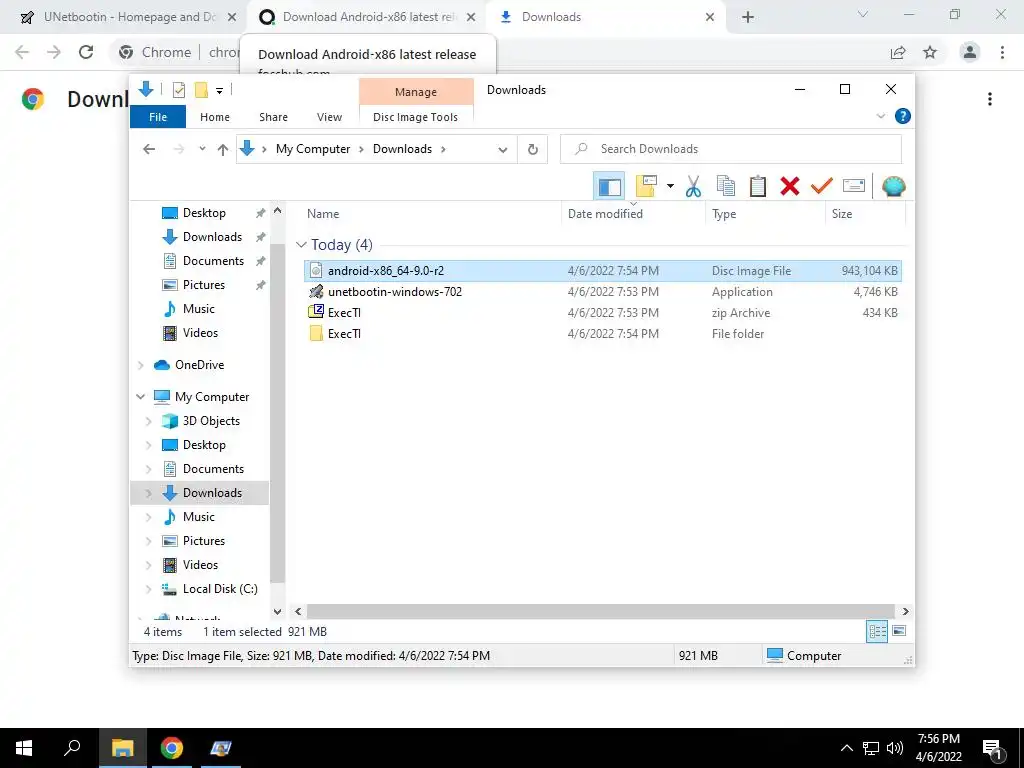Click the red X Delete icon
This screenshot has width=1024, height=768.
(790, 186)
